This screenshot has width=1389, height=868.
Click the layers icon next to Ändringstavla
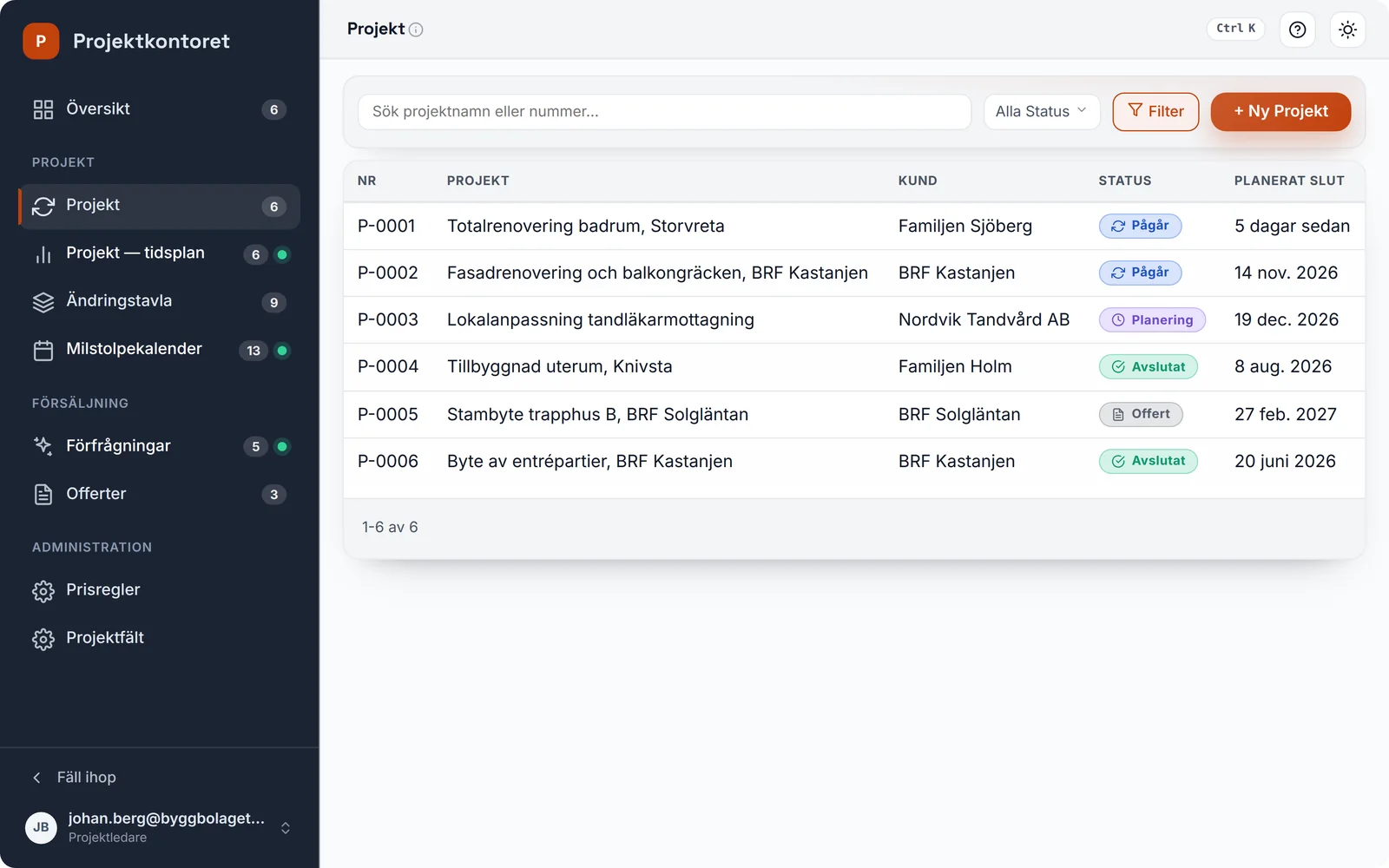[43, 302]
